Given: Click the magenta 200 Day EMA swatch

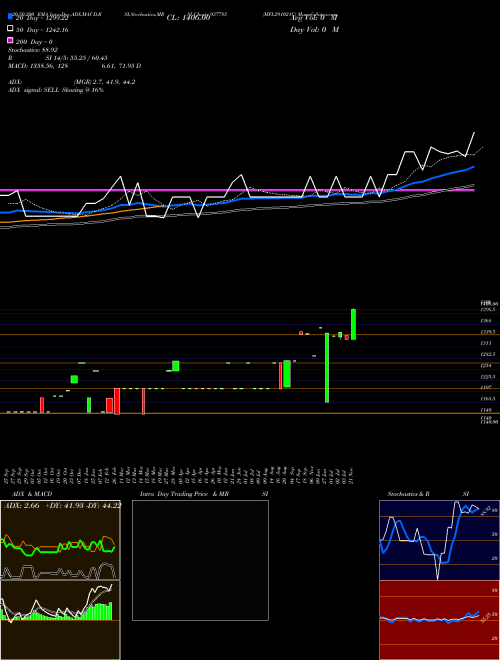Looking at the screenshot, I should (x=10, y=41).
